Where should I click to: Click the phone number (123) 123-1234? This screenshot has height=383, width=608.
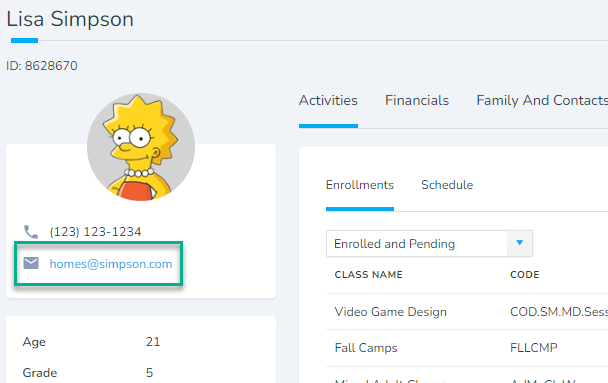coord(95,232)
